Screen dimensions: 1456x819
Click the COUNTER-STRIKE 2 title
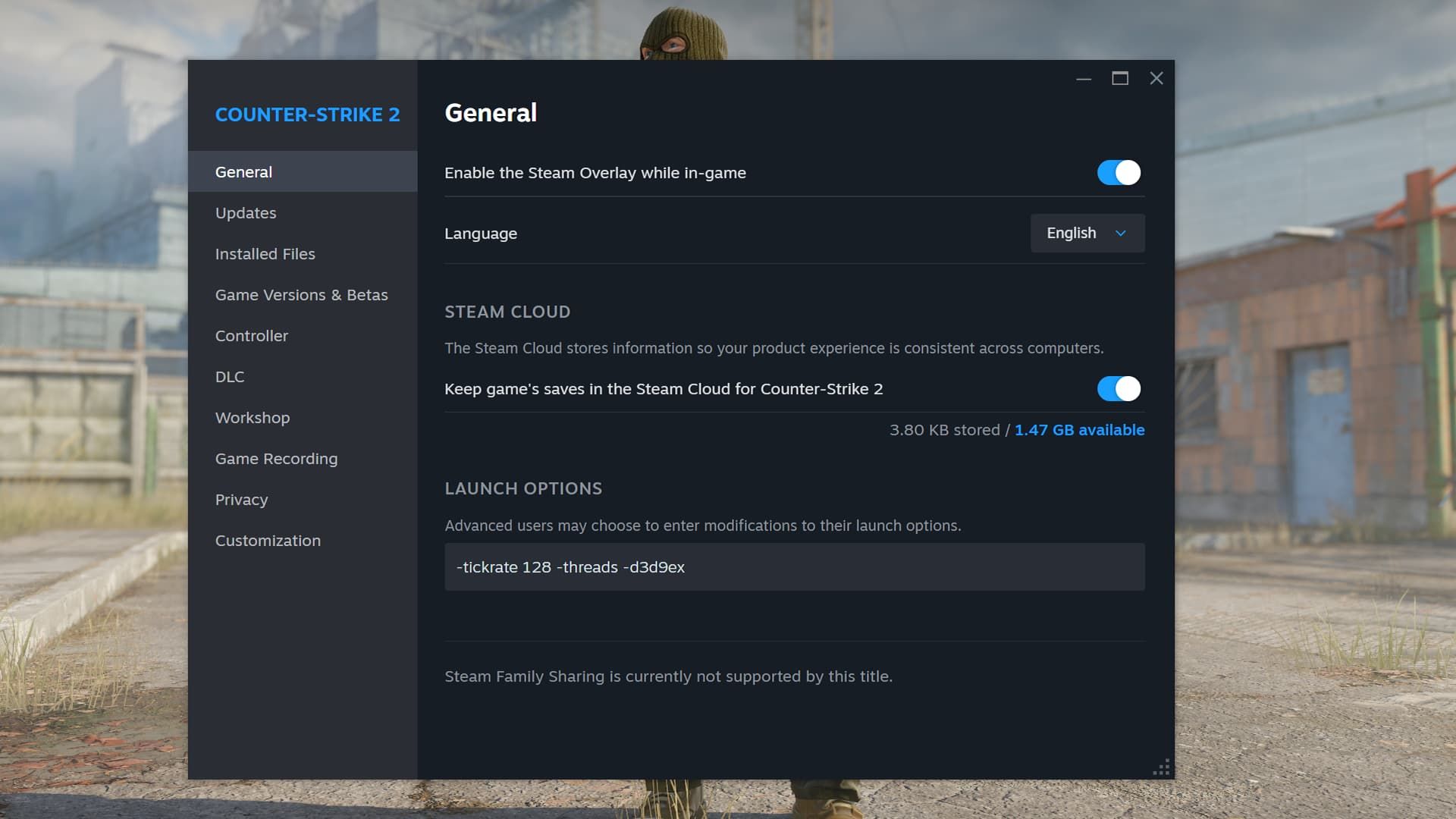[x=307, y=115]
